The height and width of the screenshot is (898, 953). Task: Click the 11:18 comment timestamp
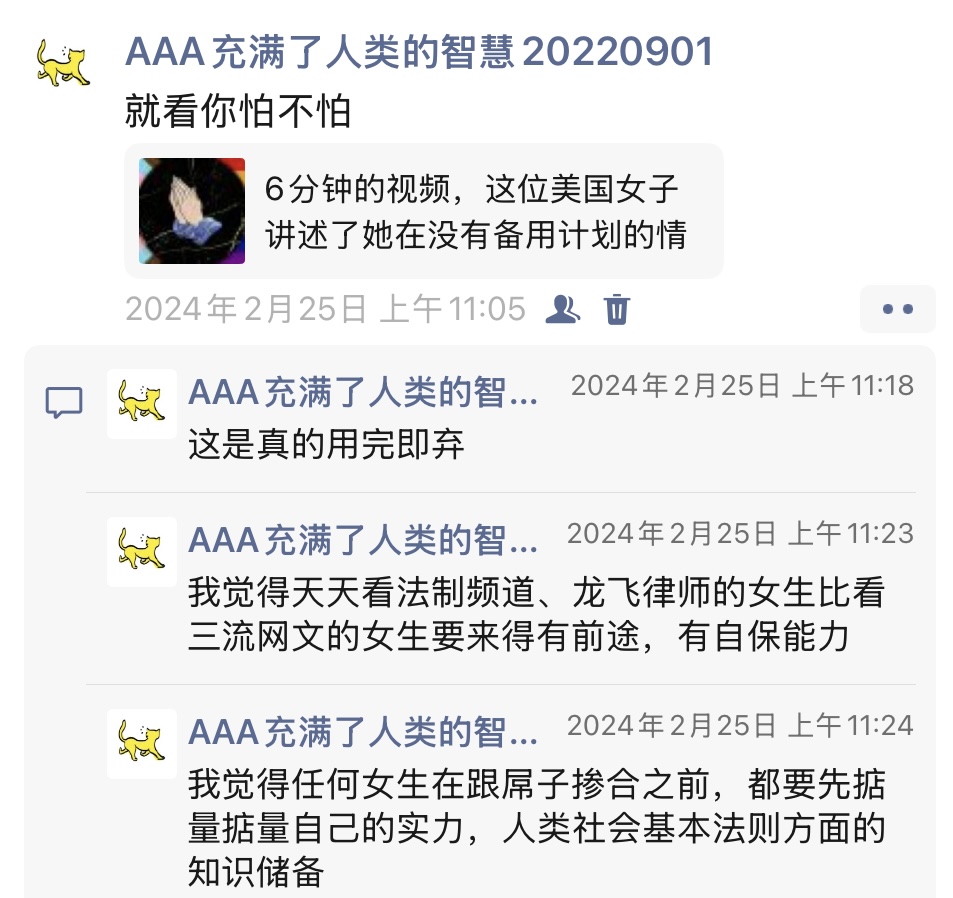742,386
